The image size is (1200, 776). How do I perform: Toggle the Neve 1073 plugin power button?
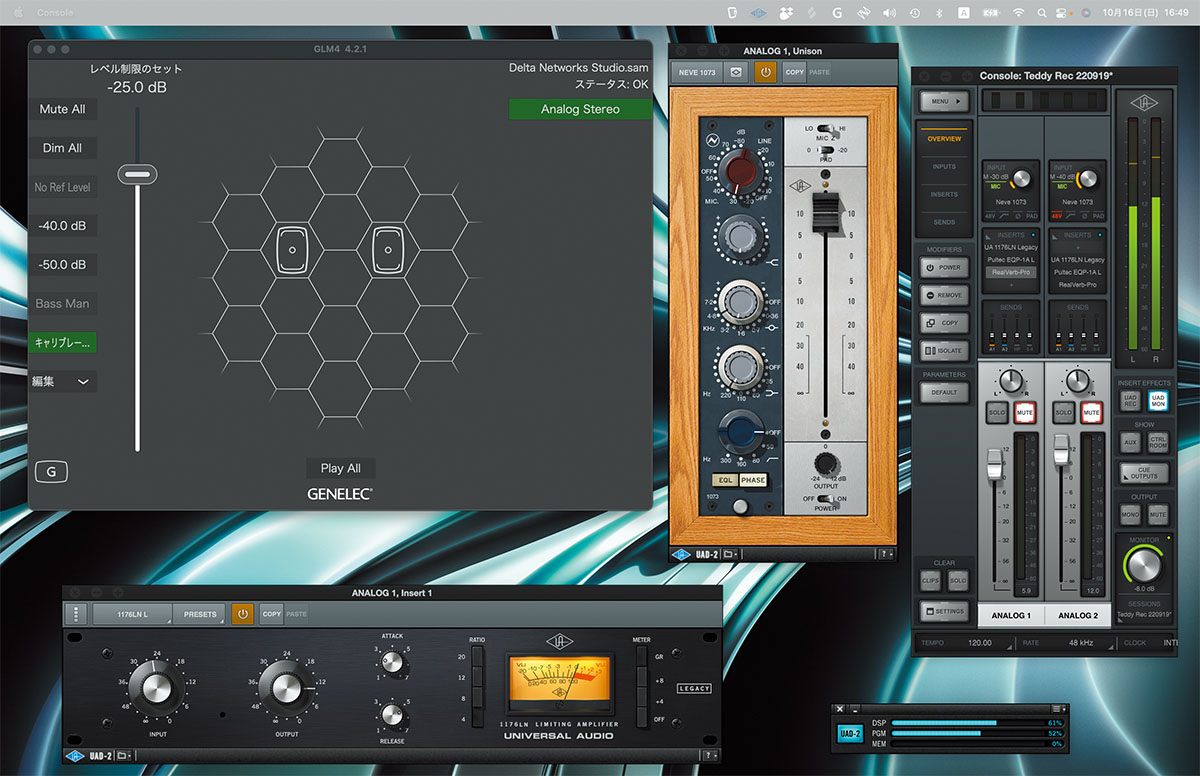point(765,72)
